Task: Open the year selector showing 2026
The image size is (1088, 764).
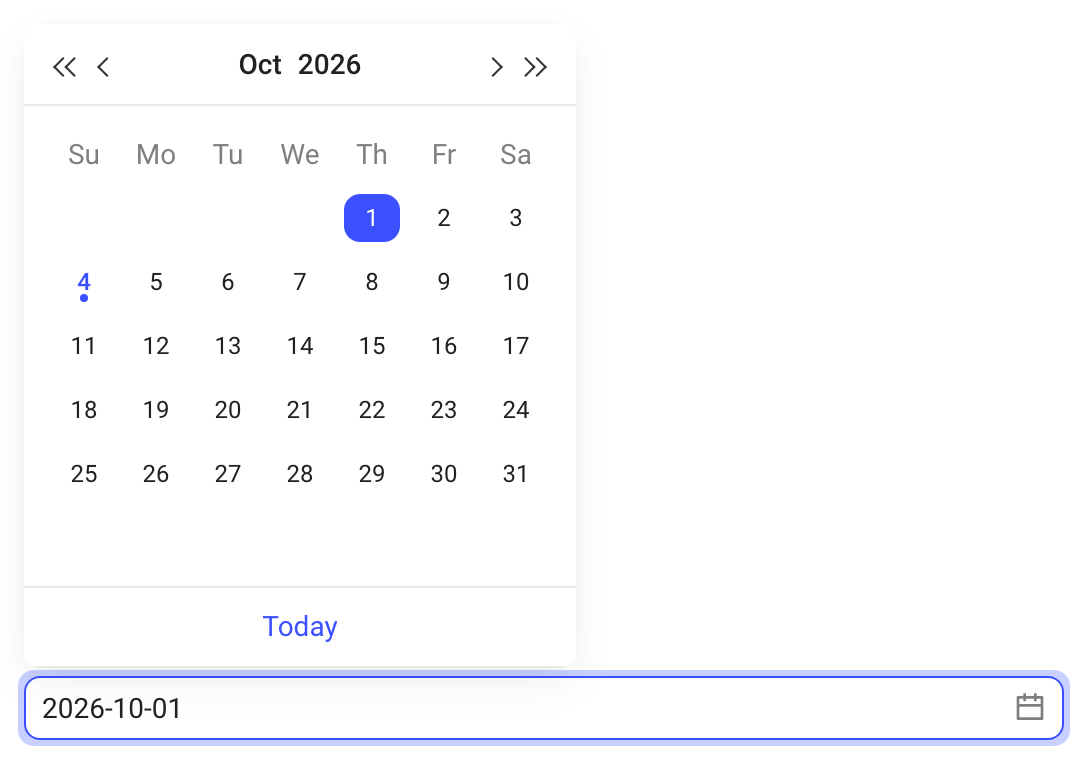Action: tap(330, 65)
